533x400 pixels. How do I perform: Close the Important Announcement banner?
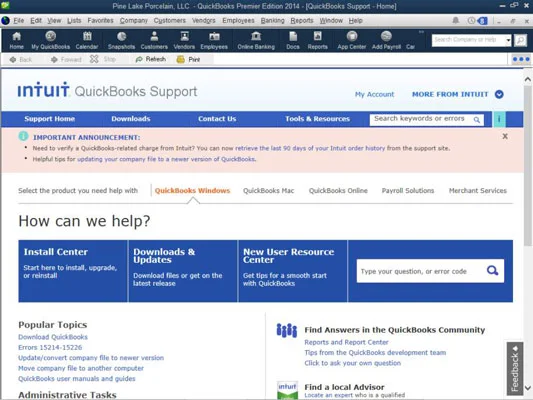tap(505, 136)
